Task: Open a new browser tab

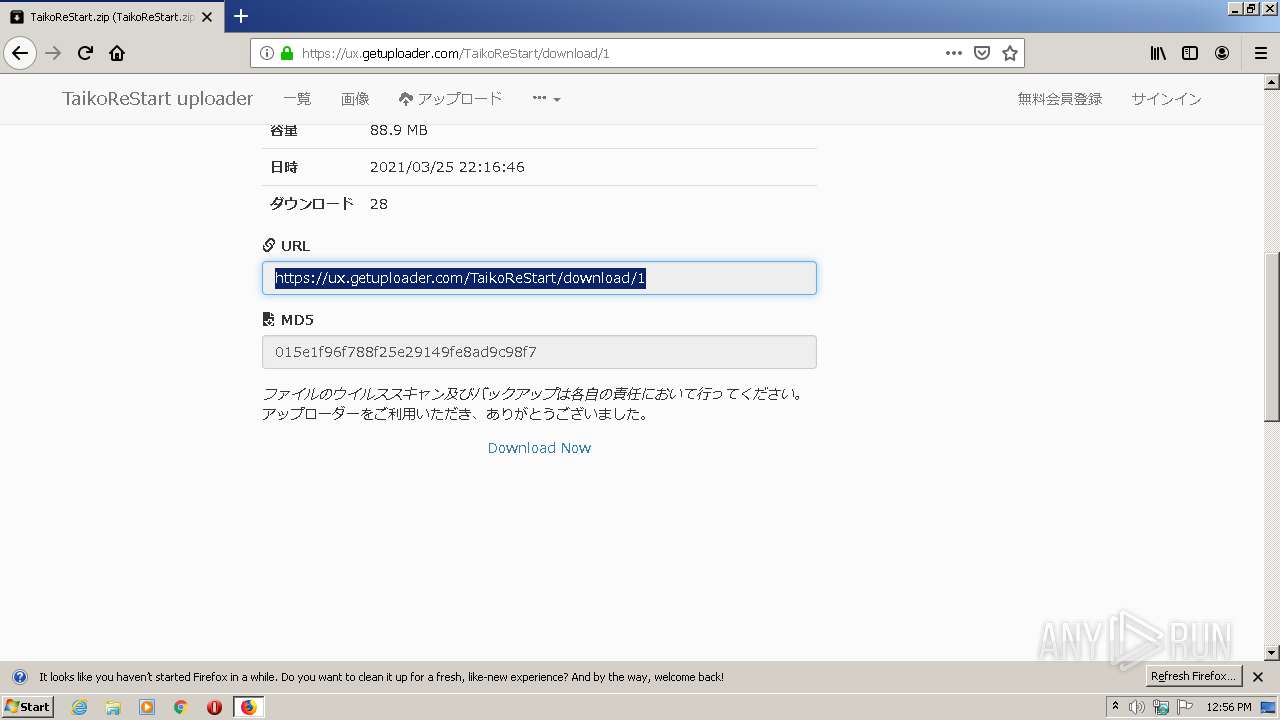Action: pos(241,16)
